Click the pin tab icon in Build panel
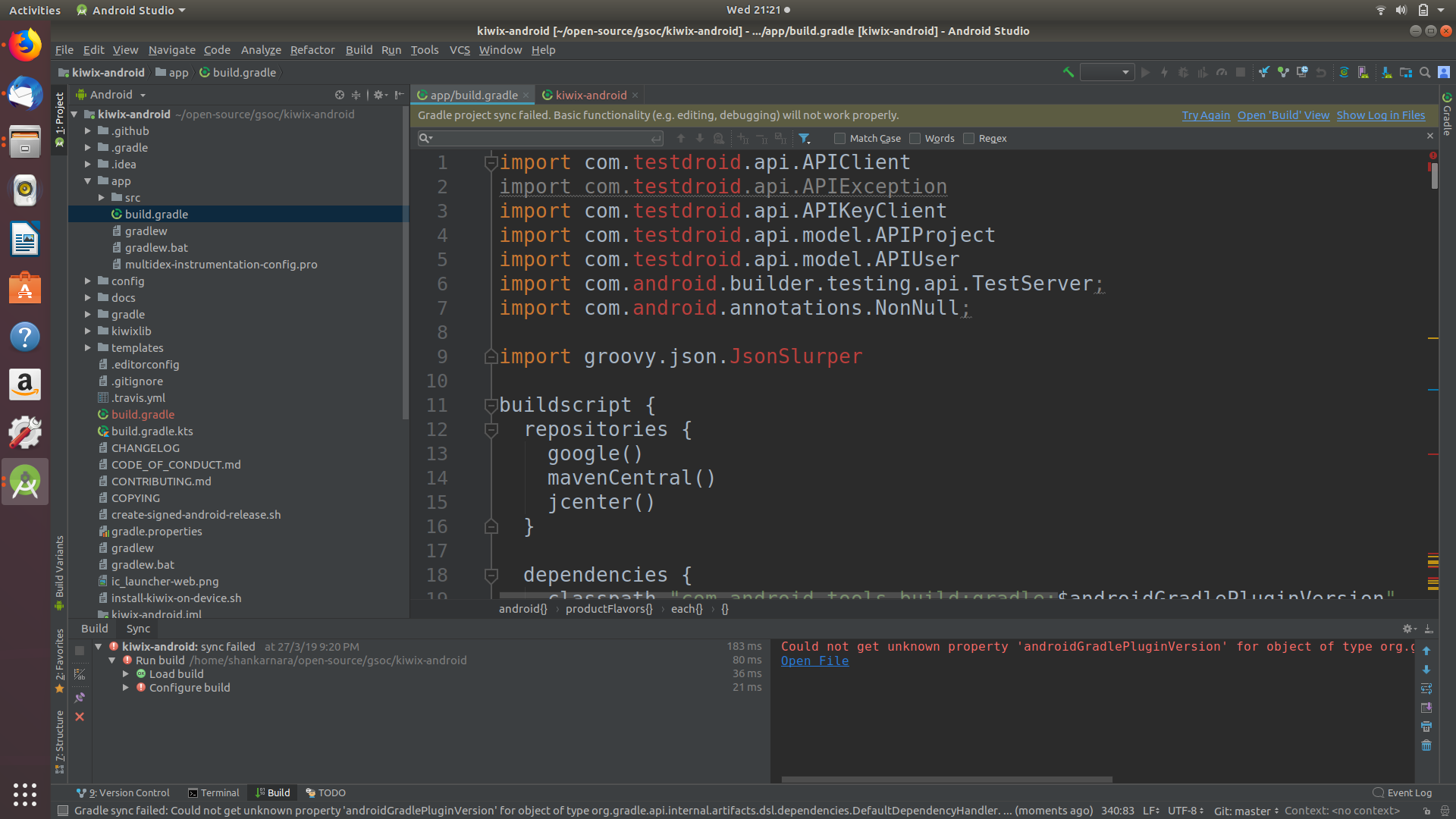 click(80, 698)
